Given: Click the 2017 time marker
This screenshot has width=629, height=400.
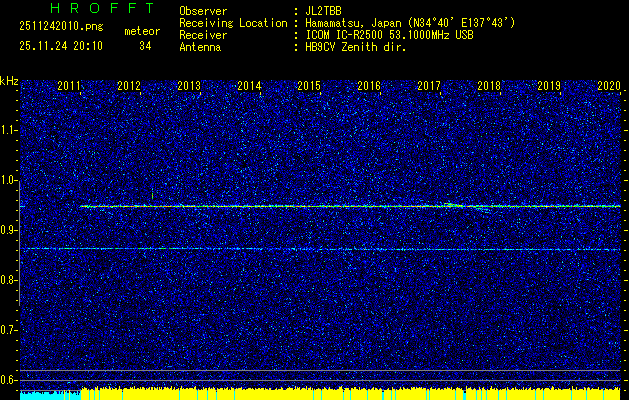Looking at the screenshot, I should 429,87.
